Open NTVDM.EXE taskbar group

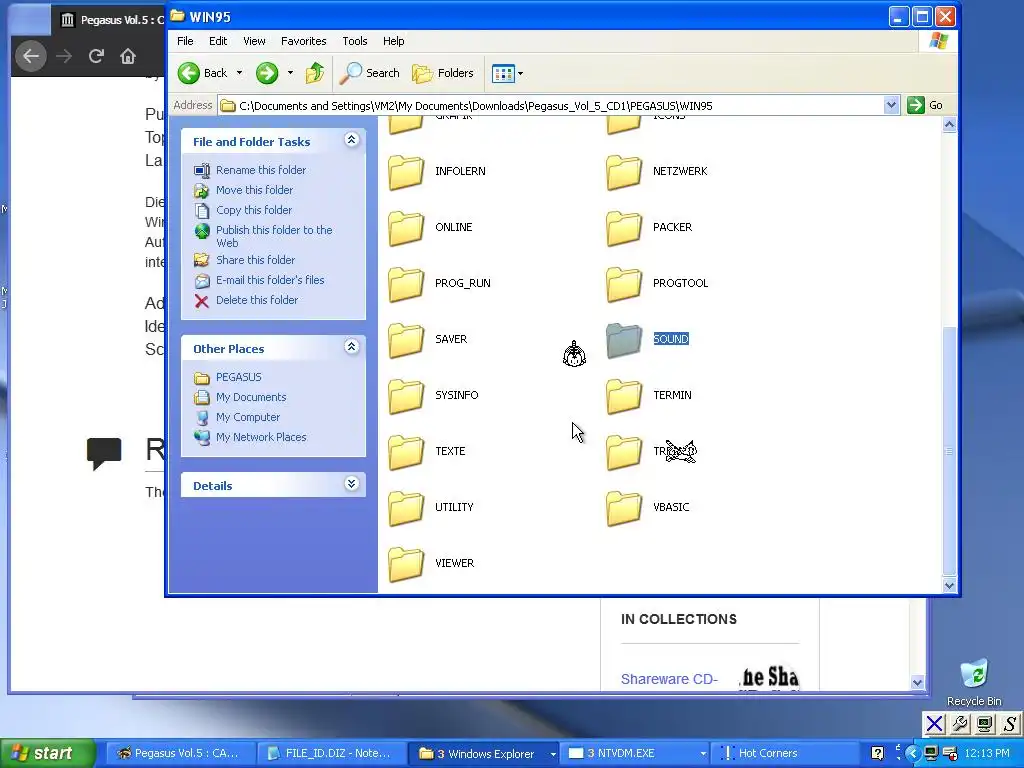636,754
